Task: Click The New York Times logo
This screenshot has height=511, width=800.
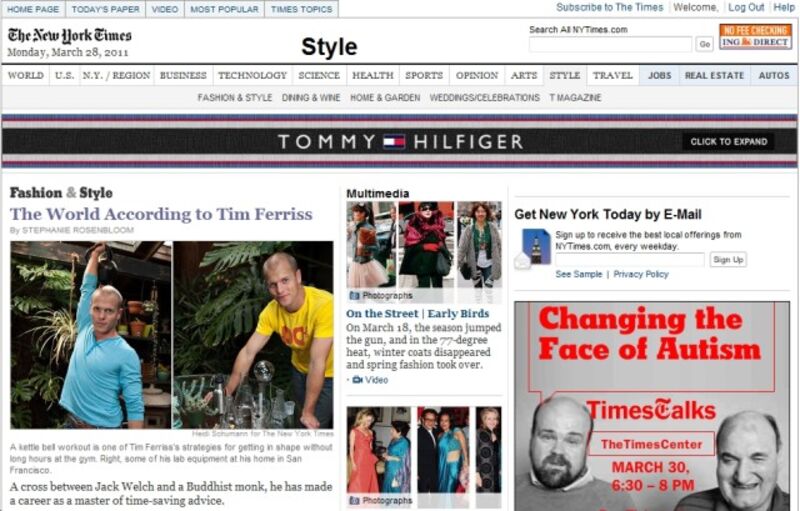Action: click(x=69, y=35)
